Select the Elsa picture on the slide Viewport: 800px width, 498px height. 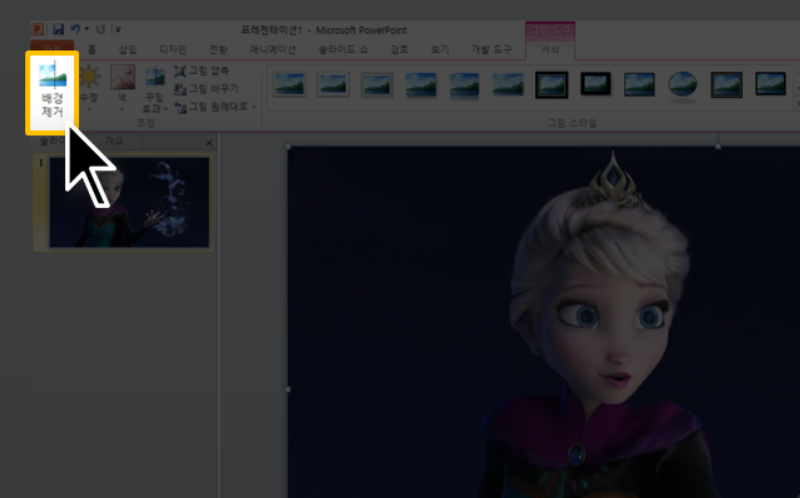[x=543, y=321]
